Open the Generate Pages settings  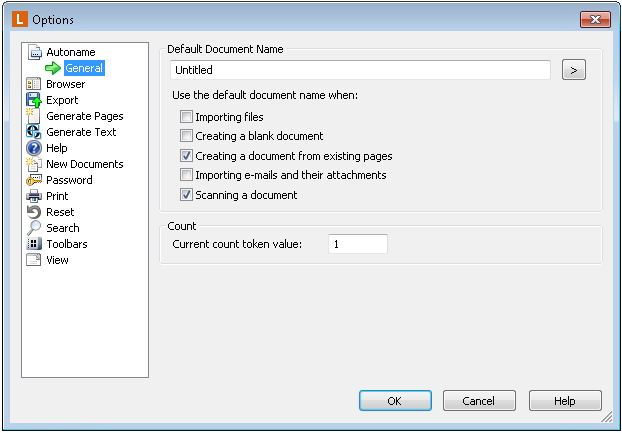[84, 116]
